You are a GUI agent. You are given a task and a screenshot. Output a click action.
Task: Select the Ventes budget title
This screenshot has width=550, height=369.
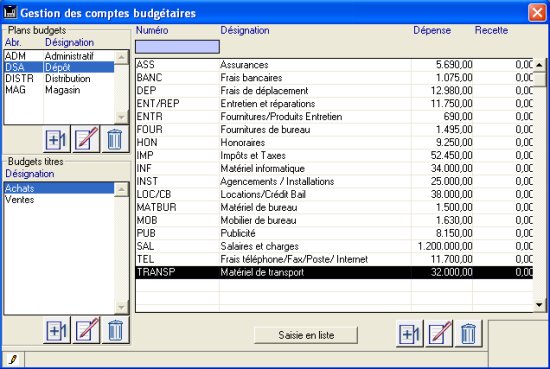point(59,200)
